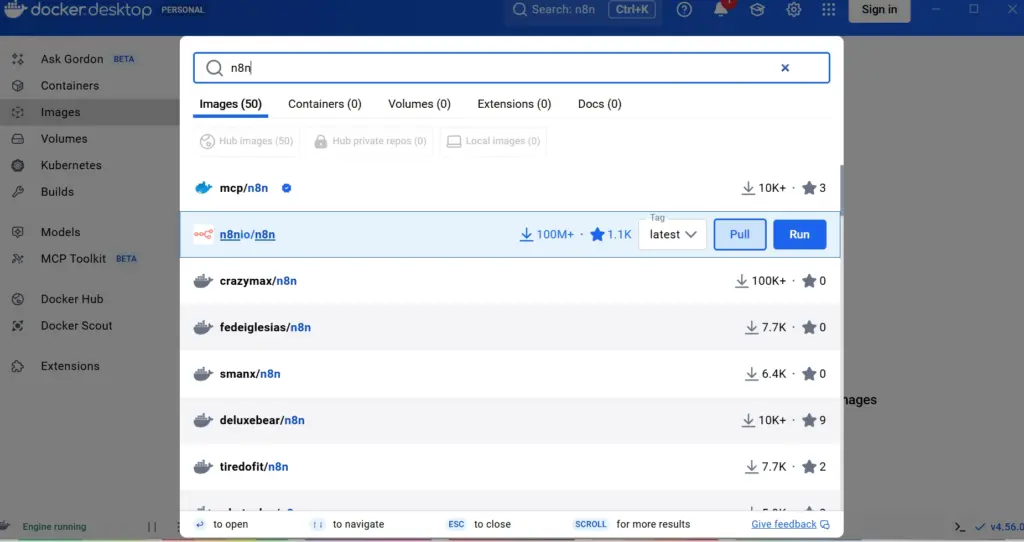Select the smanx/n8n result
Image resolution: width=1024 pixels, height=542 pixels.
tap(511, 374)
